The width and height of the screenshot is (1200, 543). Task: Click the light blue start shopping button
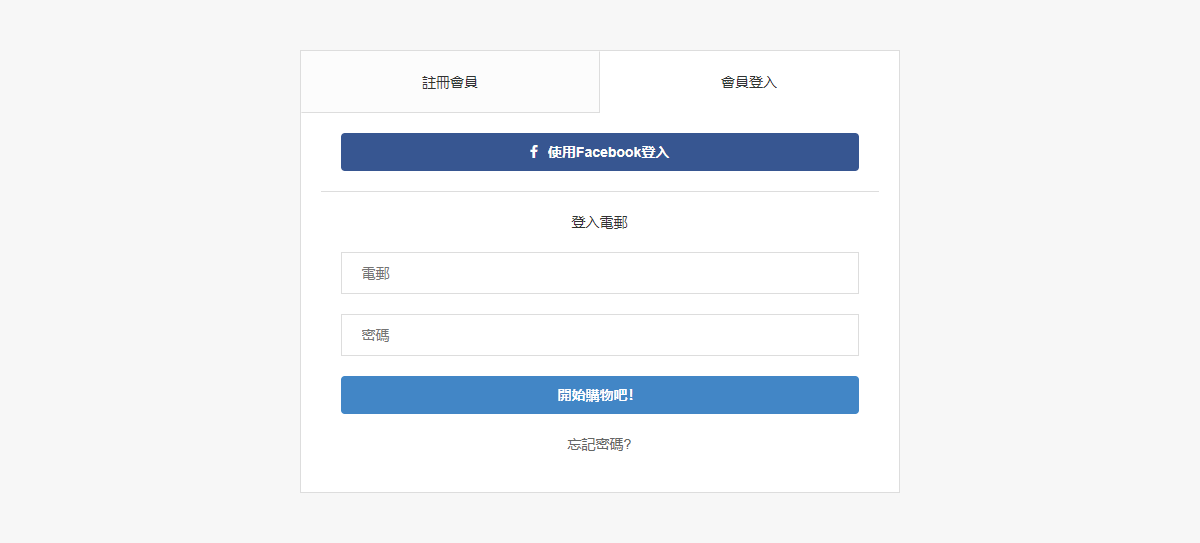click(600, 395)
